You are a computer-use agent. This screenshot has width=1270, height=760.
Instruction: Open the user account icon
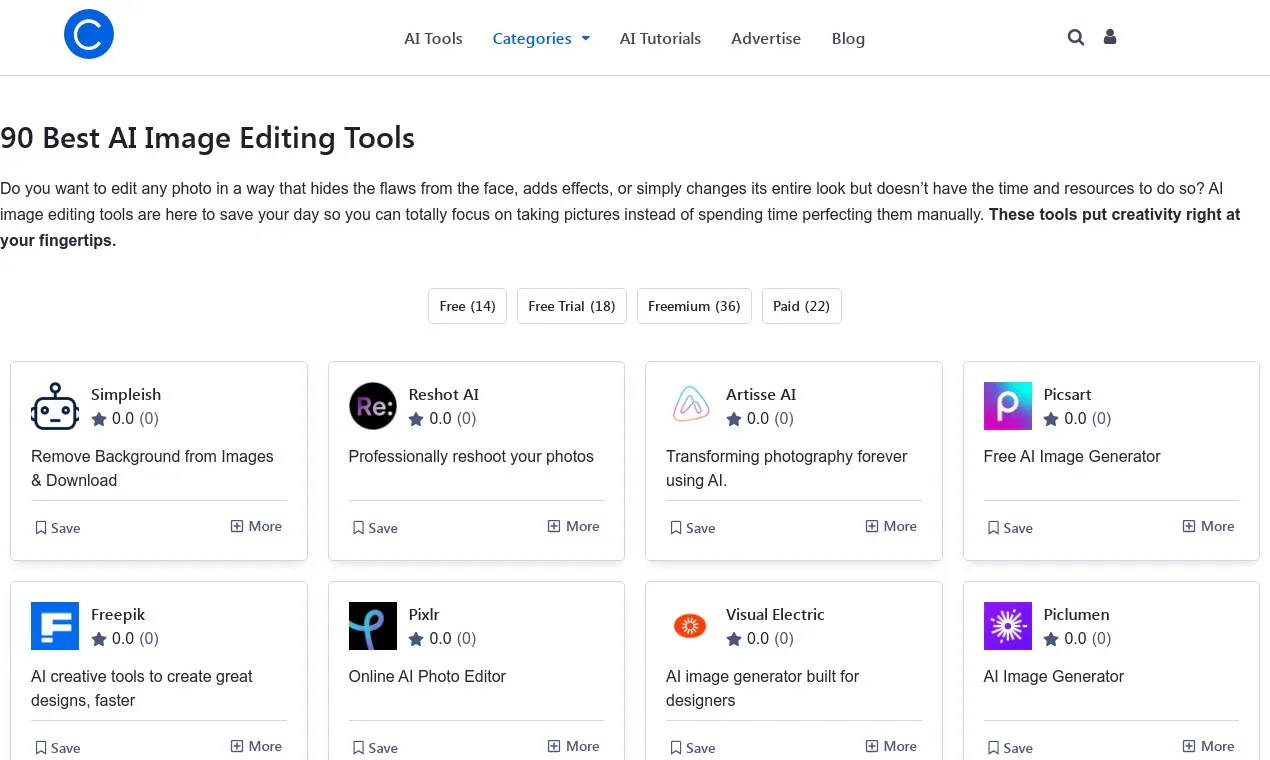pos(1110,37)
